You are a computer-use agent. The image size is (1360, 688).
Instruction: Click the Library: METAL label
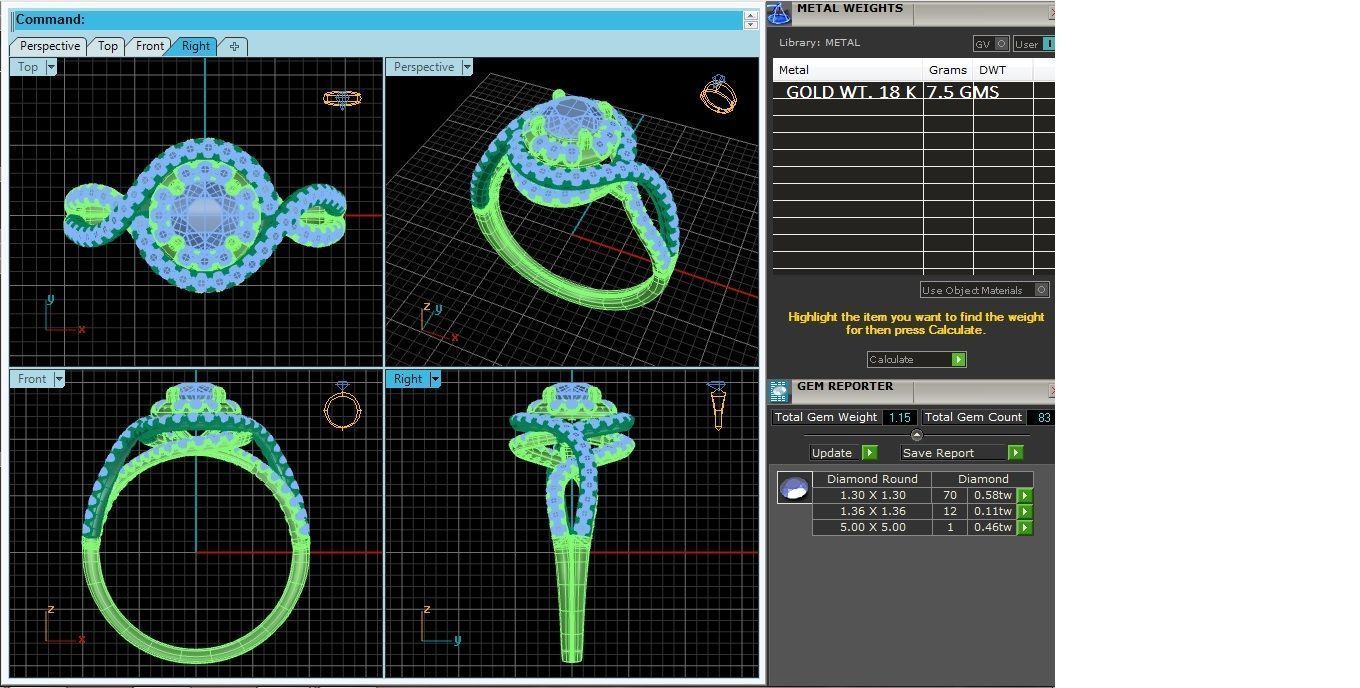point(819,43)
